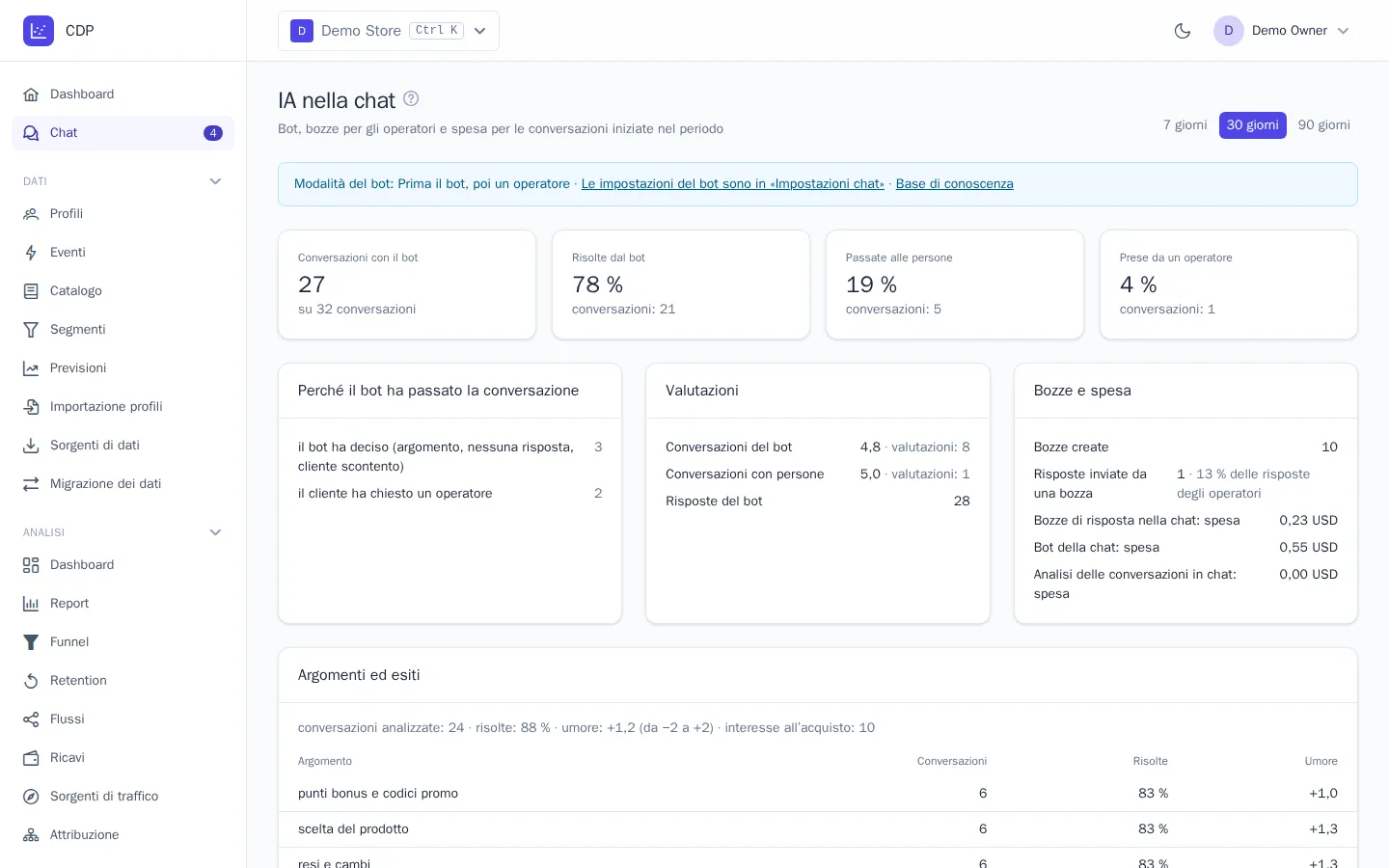
Task: Open the Chat menu item
Action: pyautogui.click(x=123, y=133)
